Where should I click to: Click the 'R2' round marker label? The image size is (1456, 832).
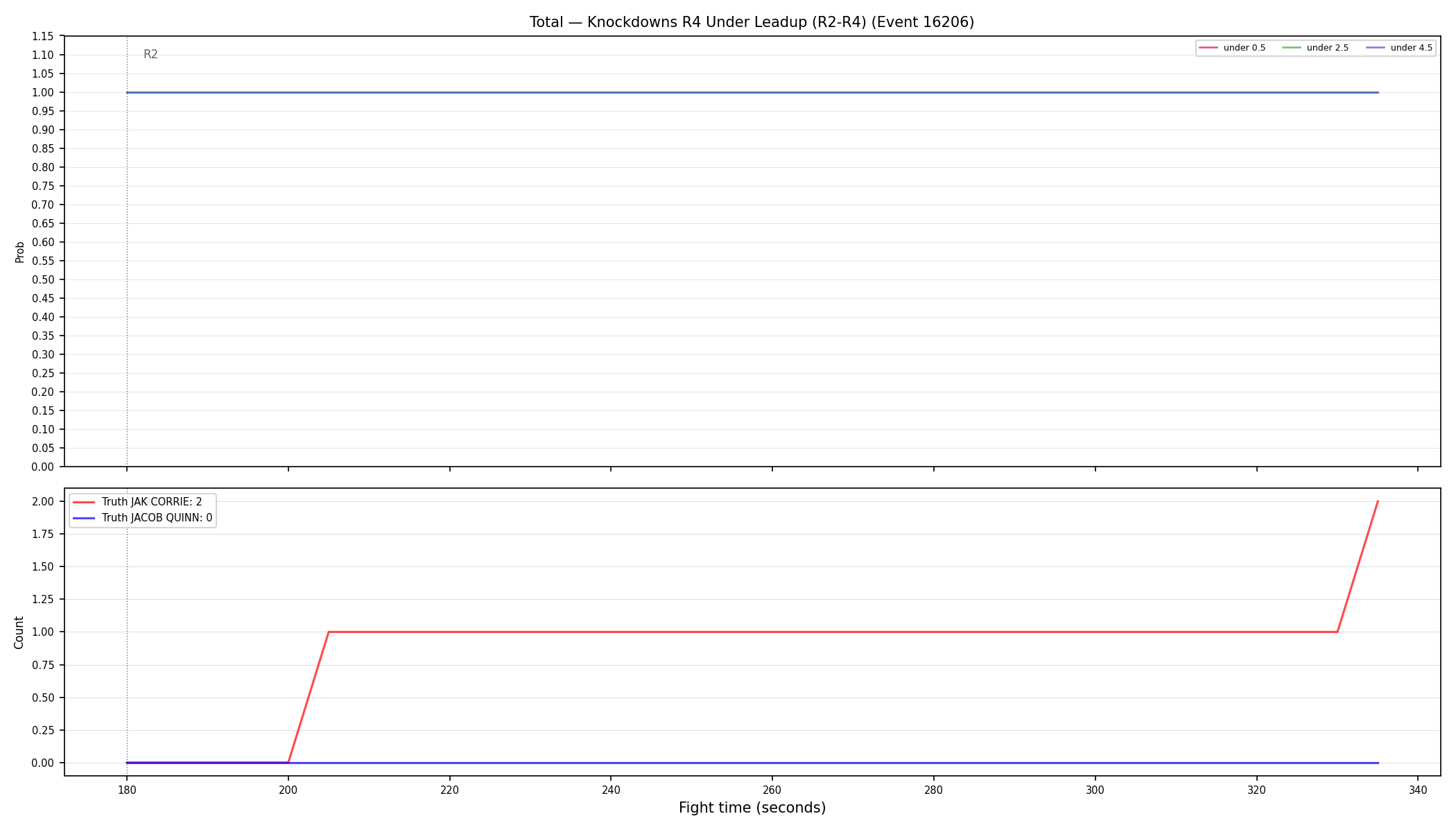pyautogui.click(x=150, y=55)
